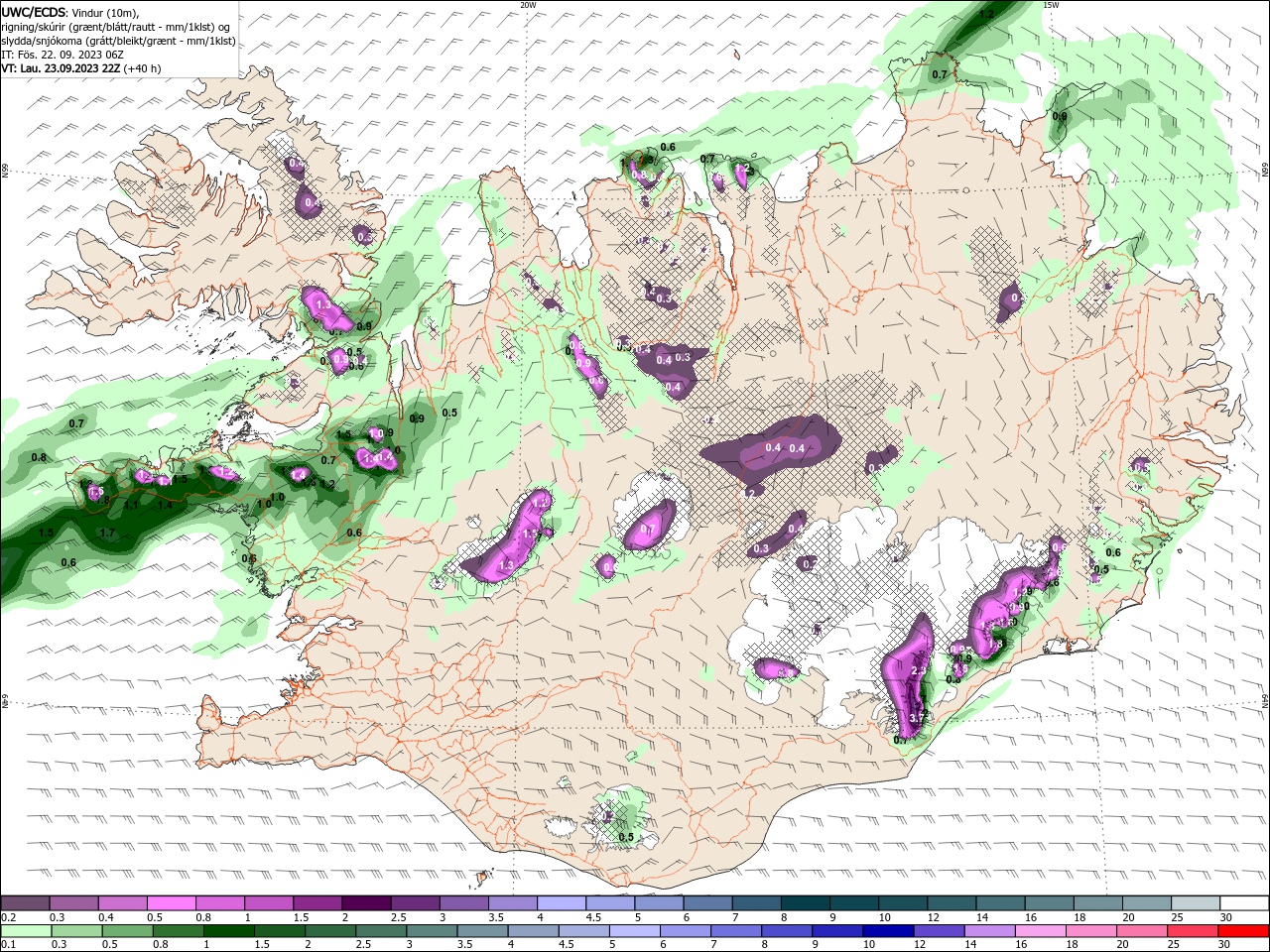Click the 16 swatch in the snow/sleet legend
The image size is (1270, 952).
1050,903
